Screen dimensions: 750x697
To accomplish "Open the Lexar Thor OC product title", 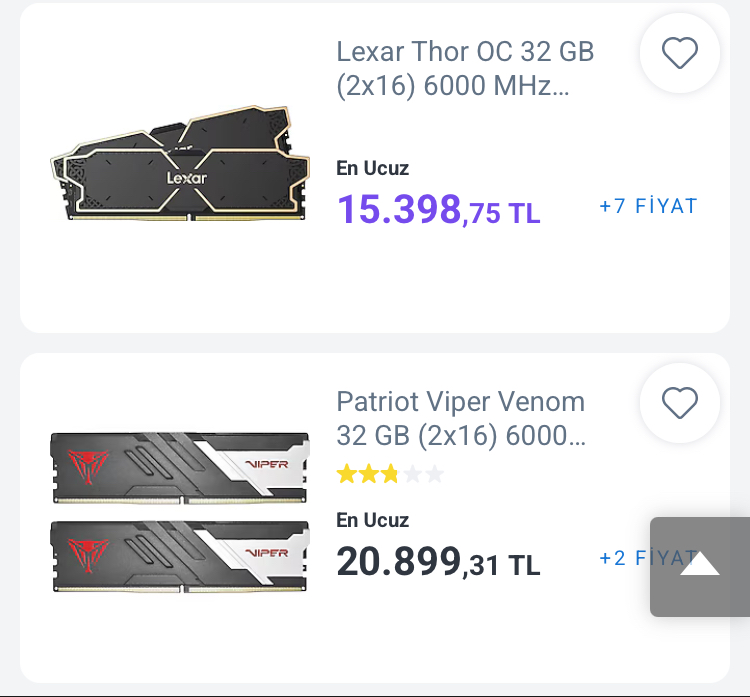I will click(x=465, y=51).
